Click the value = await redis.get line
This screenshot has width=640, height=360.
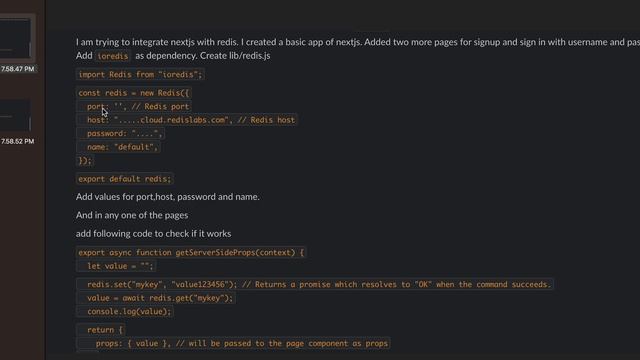[x=156, y=298]
